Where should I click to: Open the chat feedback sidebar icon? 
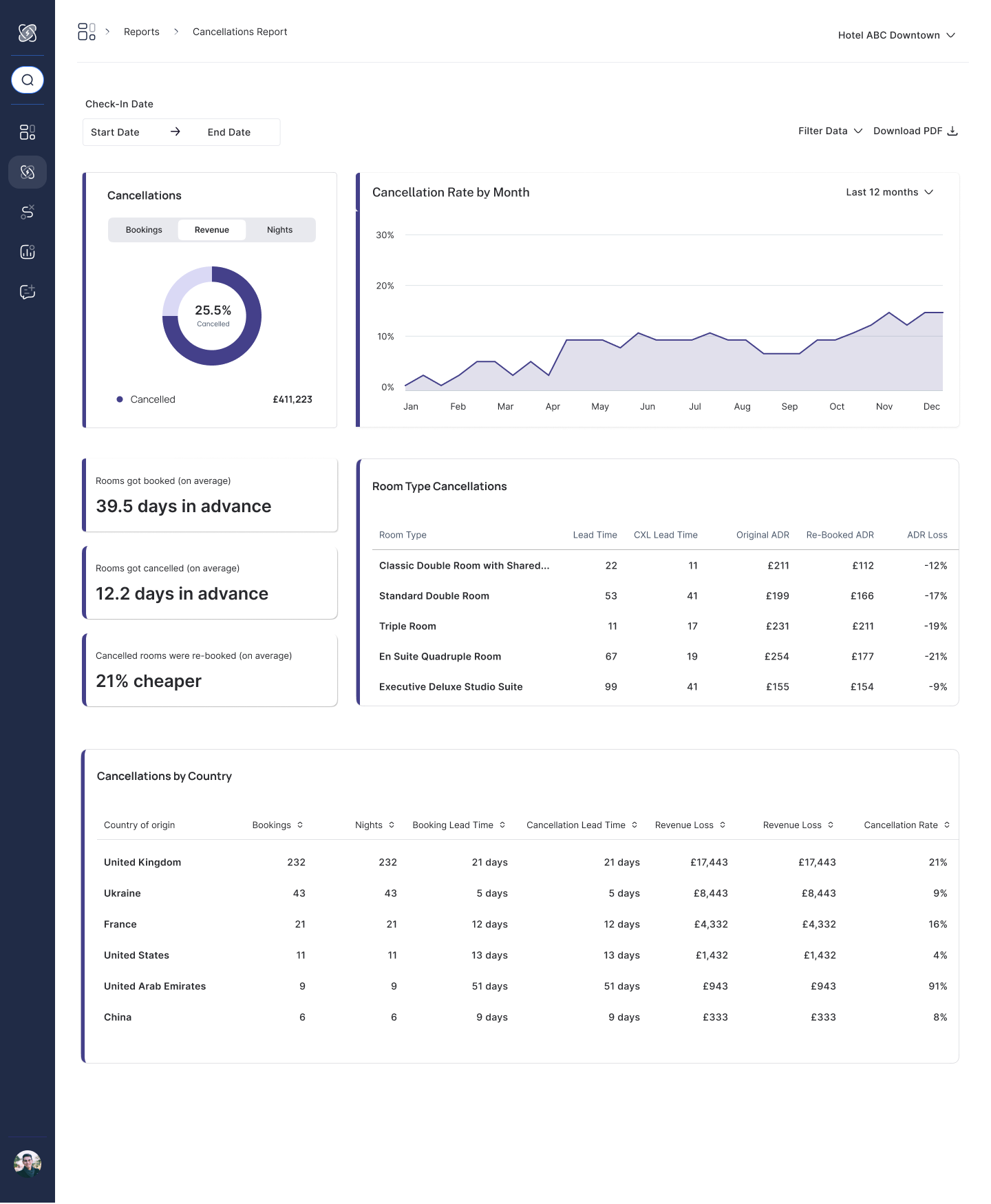[x=28, y=292]
